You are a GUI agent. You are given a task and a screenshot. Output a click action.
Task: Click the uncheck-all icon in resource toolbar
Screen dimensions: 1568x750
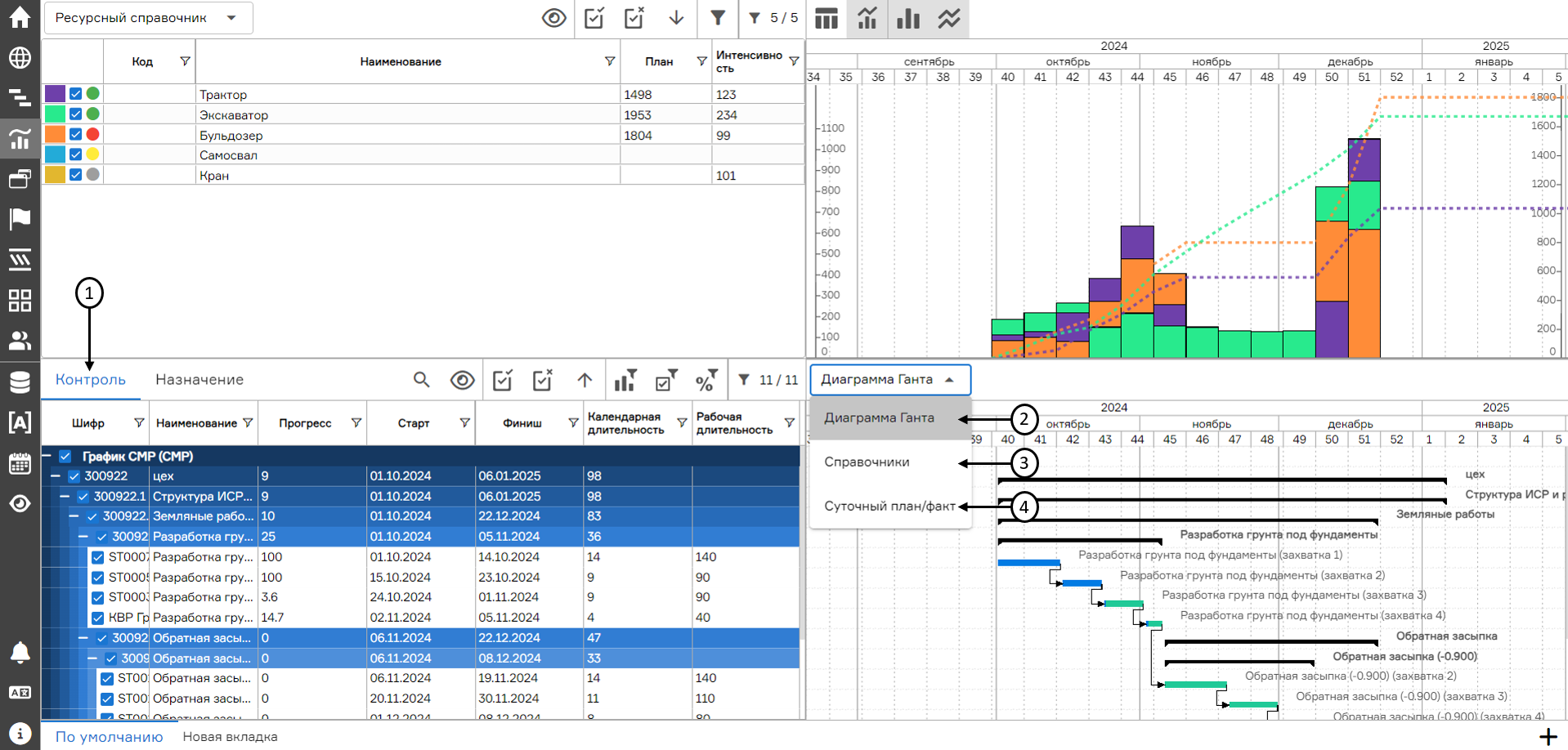click(634, 18)
